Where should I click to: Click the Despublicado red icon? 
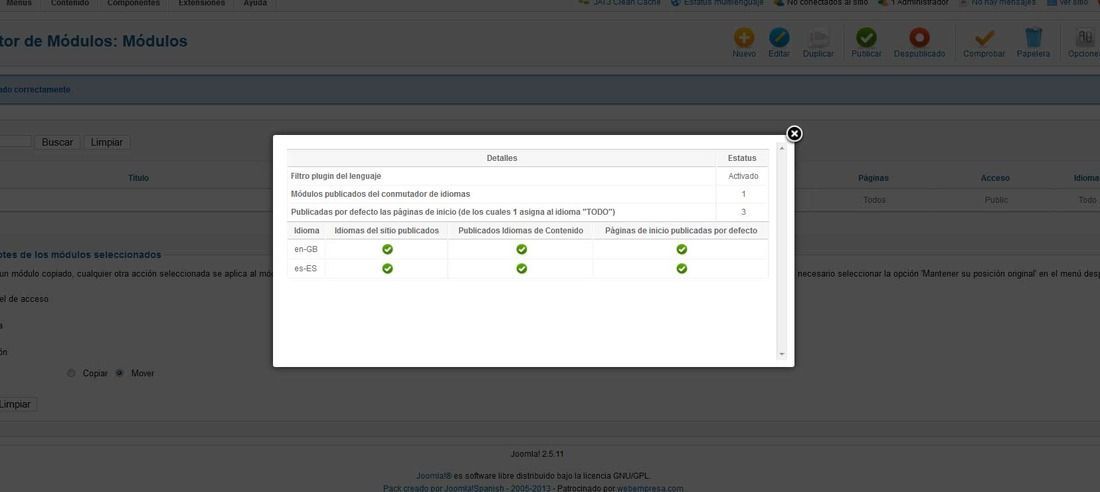(919, 37)
